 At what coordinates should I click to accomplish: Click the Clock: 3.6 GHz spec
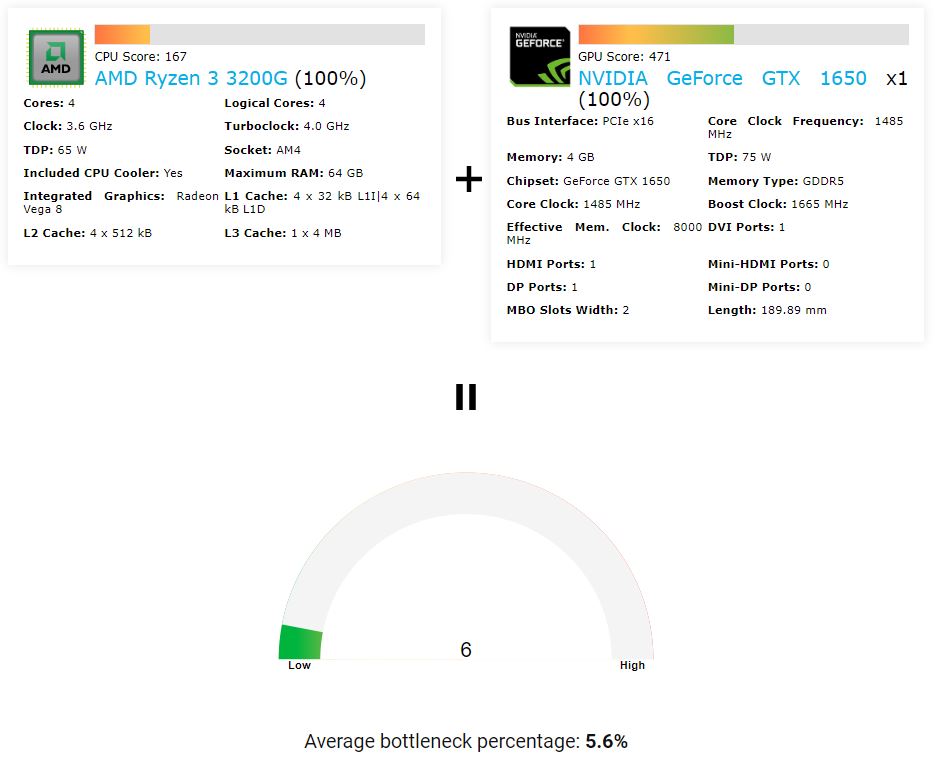(x=67, y=126)
